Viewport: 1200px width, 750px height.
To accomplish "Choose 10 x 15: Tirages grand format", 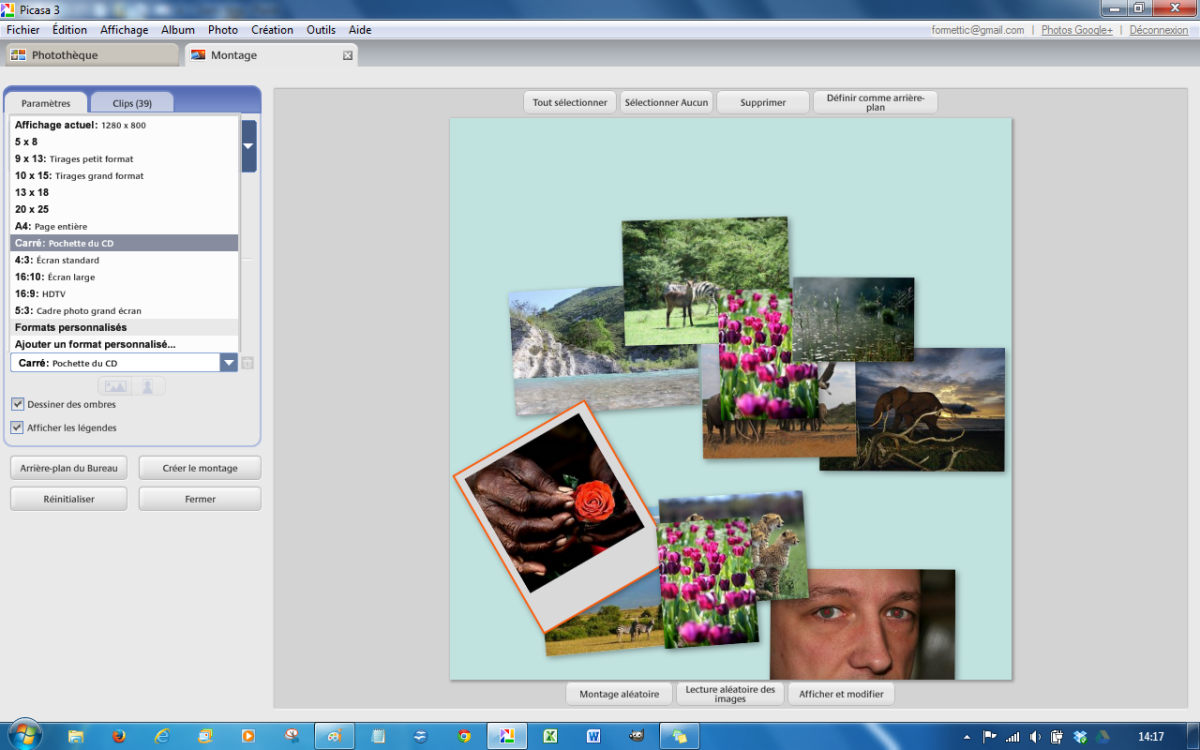I will [124, 176].
